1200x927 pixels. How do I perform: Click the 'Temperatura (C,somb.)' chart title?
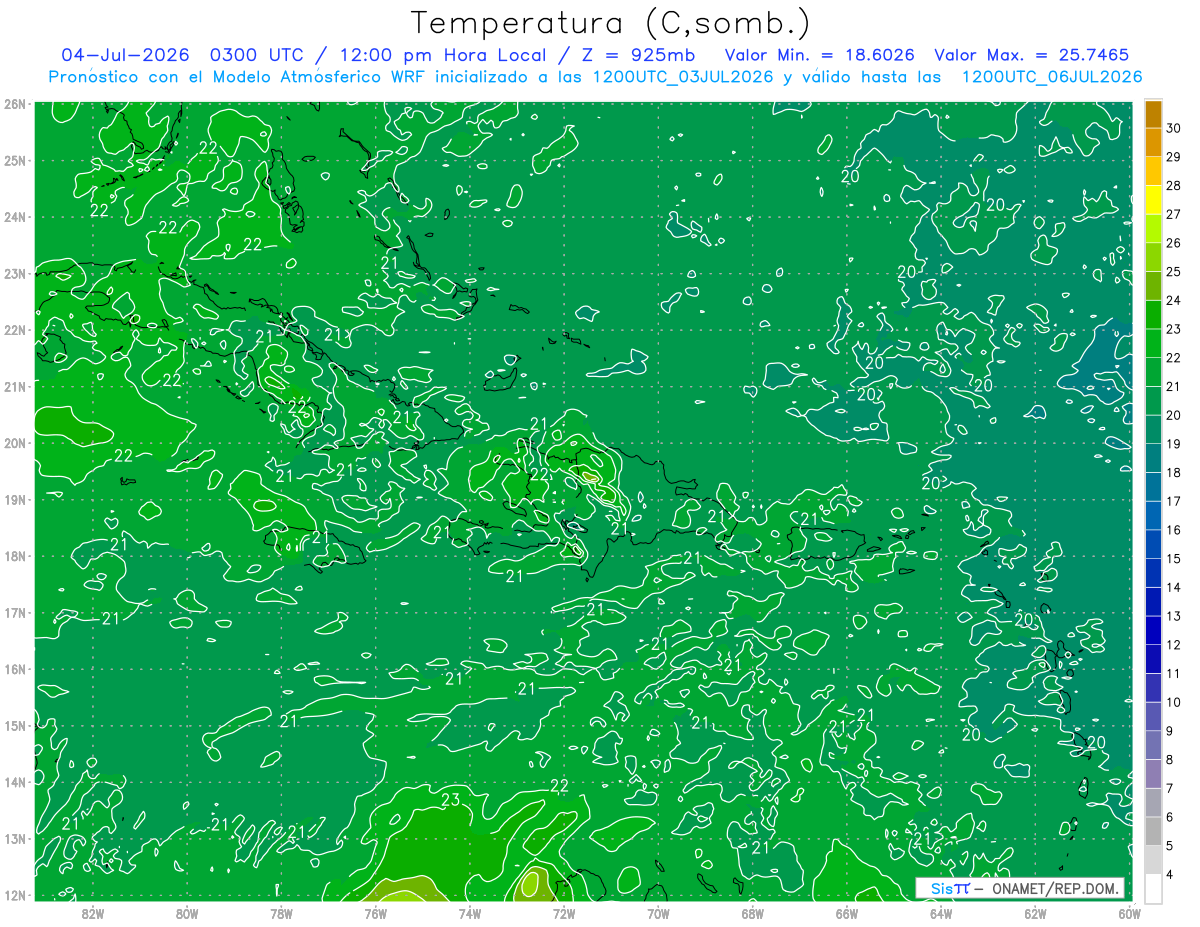(611, 23)
